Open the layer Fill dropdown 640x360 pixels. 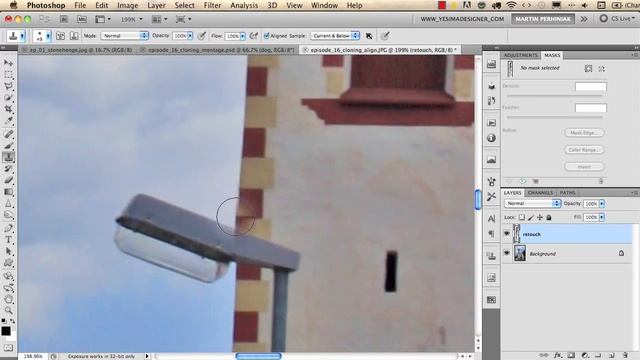(x=602, y=217)
